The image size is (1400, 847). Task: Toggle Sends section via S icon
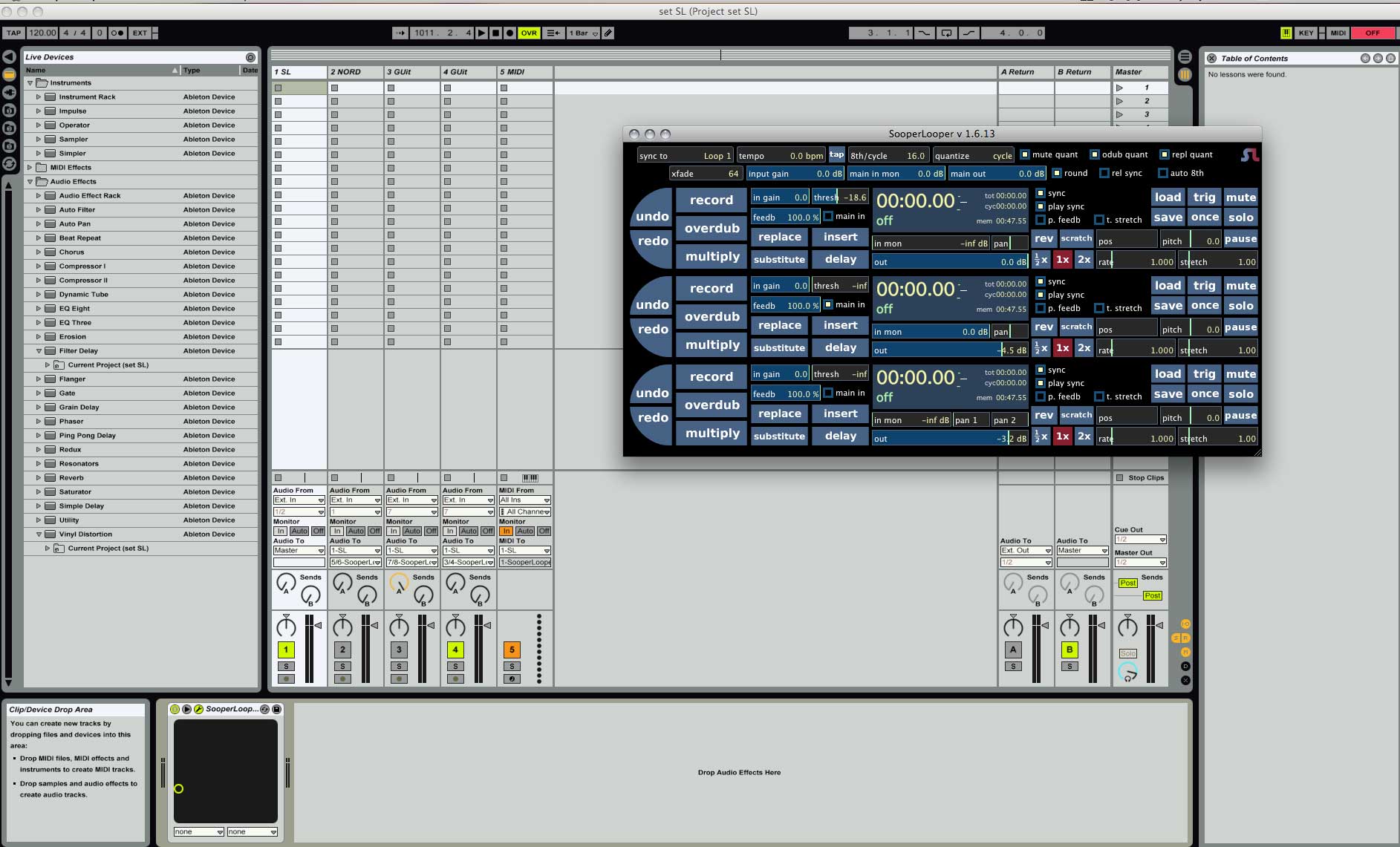pyautogui.click(x=1176, y=638)
